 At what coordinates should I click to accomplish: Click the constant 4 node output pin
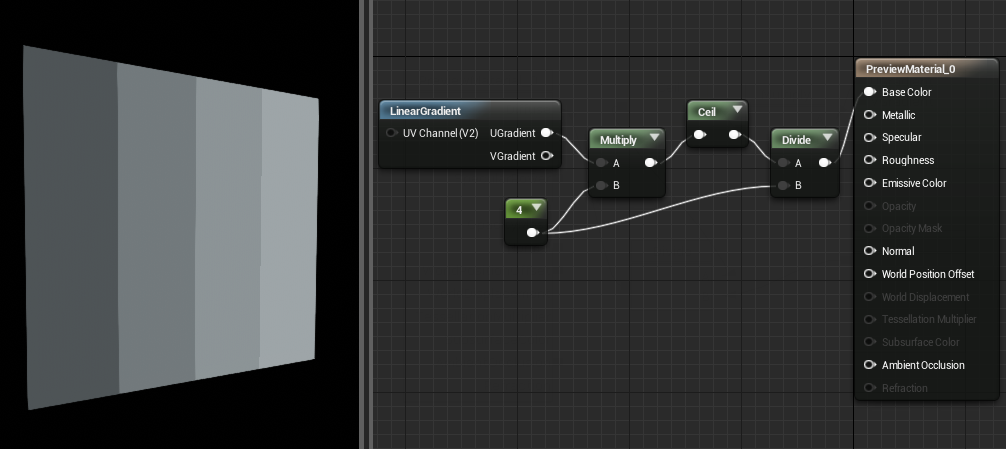[x=533, y=232]
